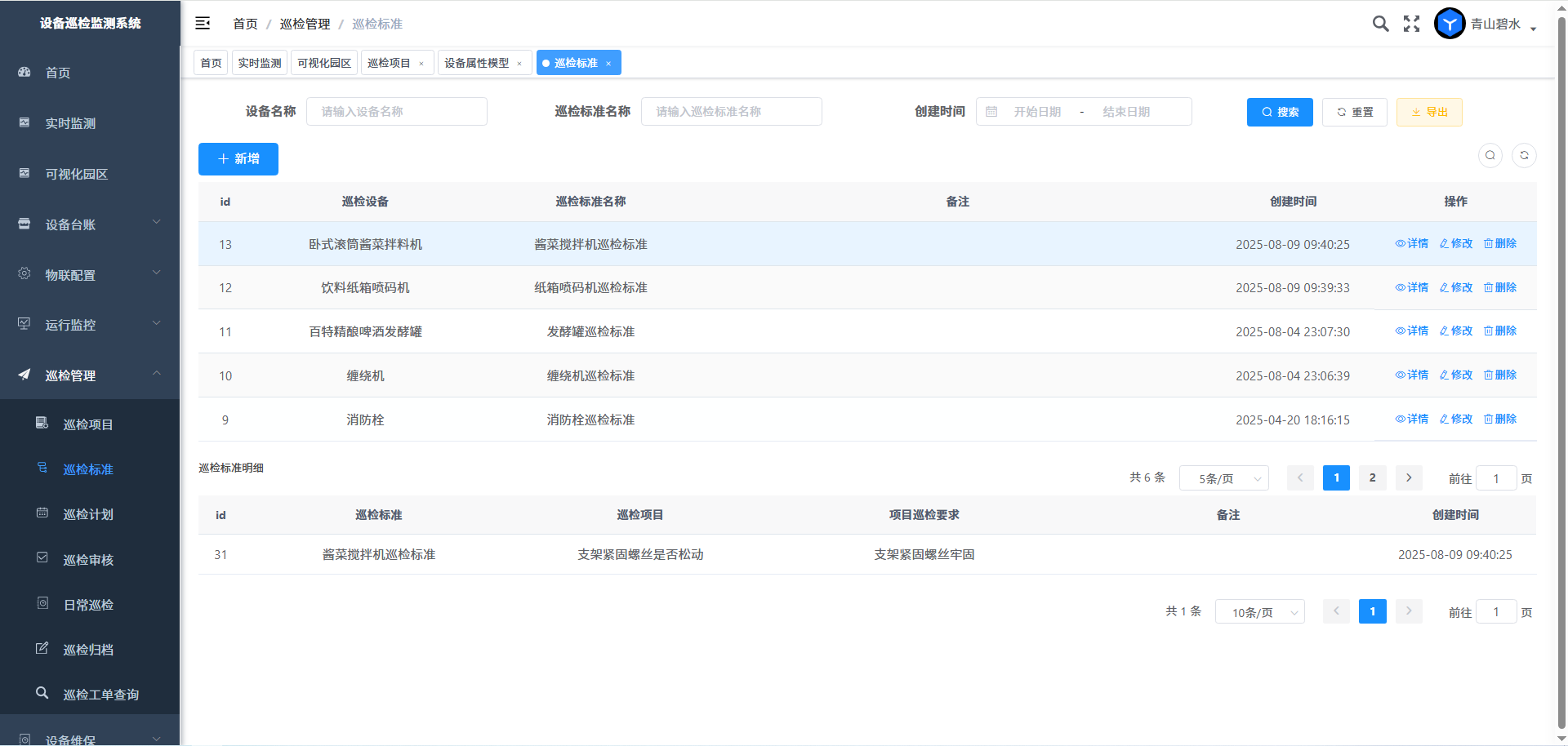Select 巡检计划 in the sidebar
1568x746 pixels.
tap(88, 514)
